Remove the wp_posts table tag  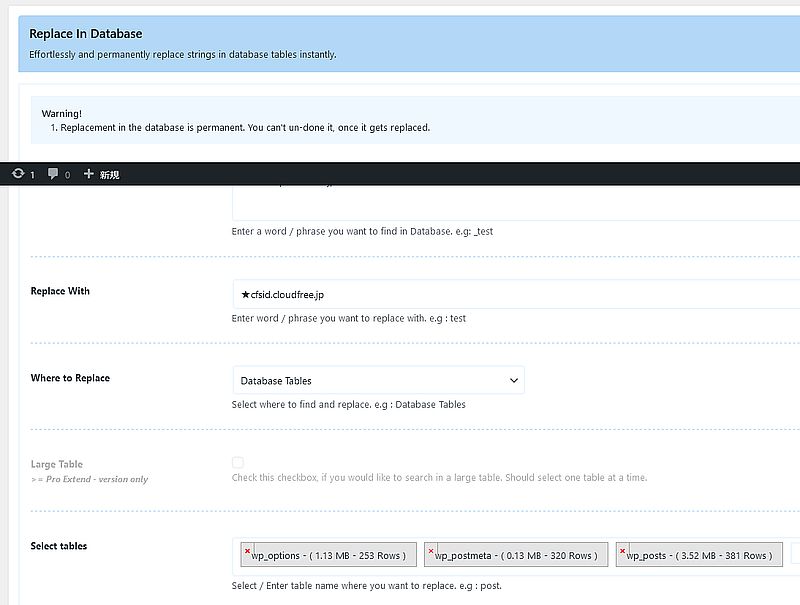click(x=622, y=550)
